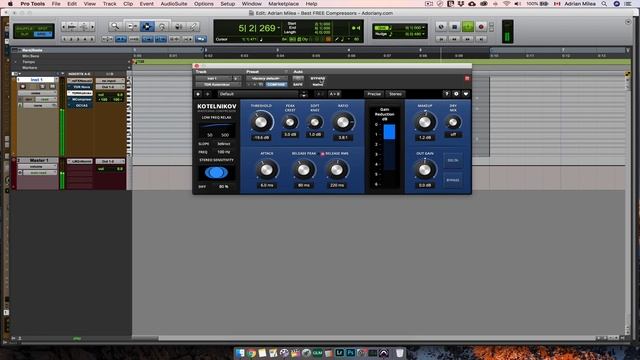Open Spotlight search in menu bar
The height and width of the screenshot is (360, 640).
604,4
